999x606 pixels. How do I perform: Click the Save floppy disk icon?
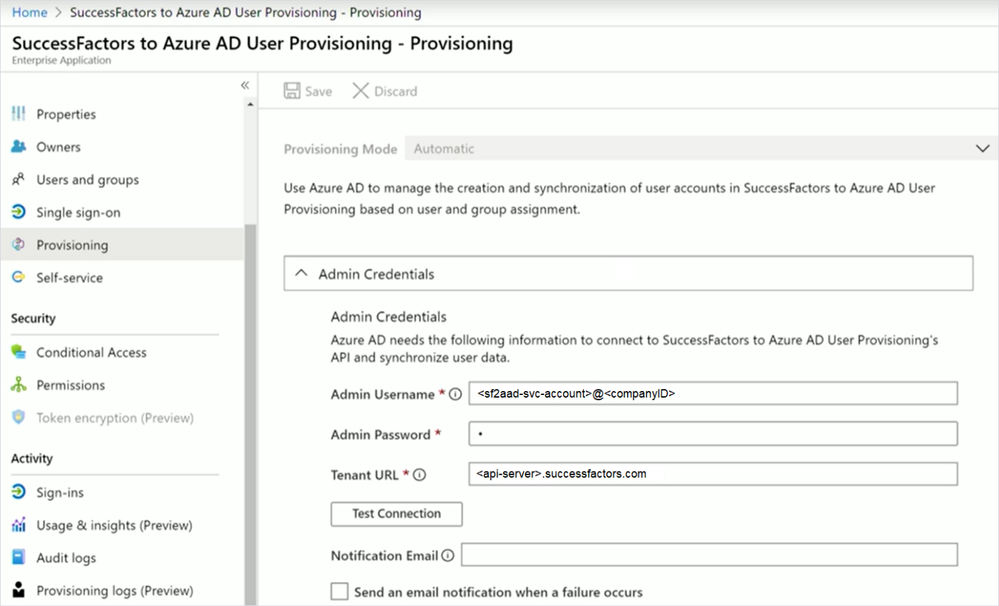292,90
